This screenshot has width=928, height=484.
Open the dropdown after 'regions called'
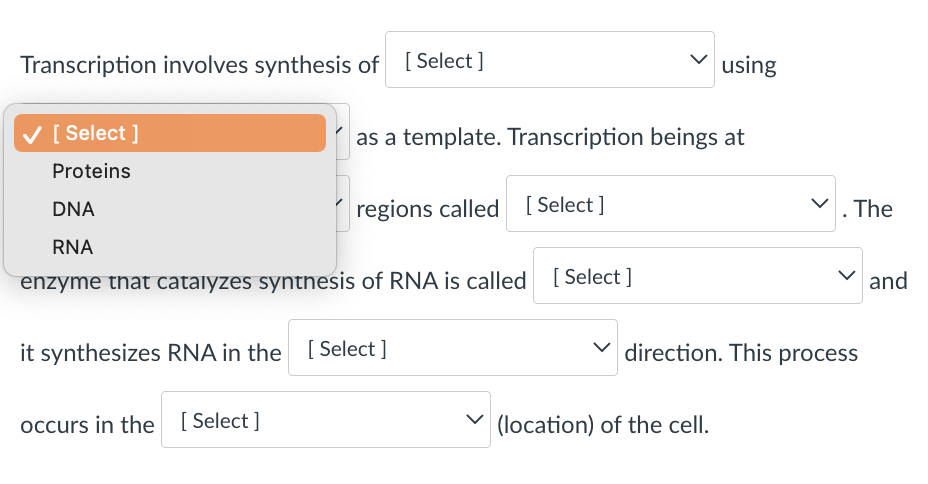671,204
